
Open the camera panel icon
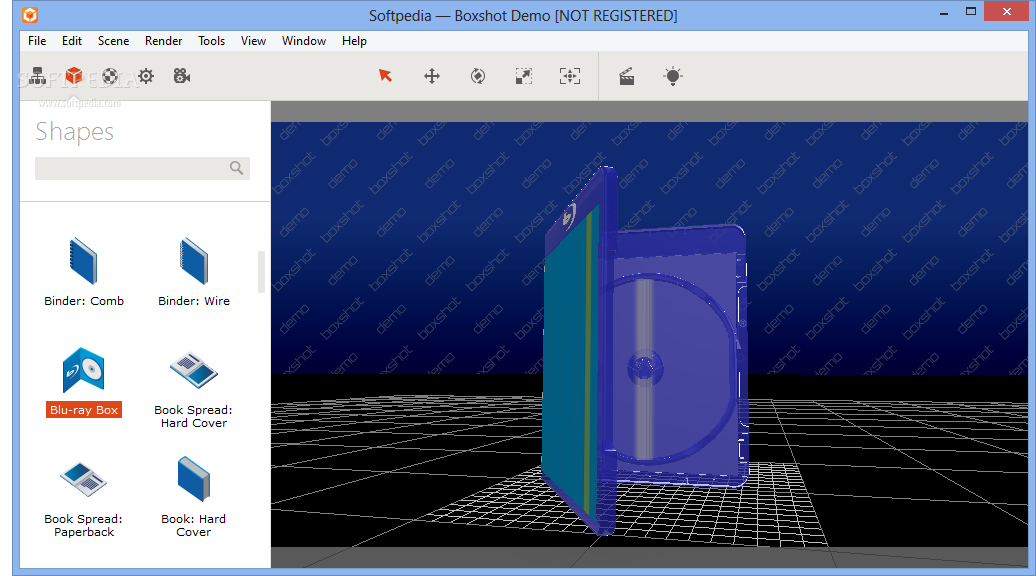point(182,76)
